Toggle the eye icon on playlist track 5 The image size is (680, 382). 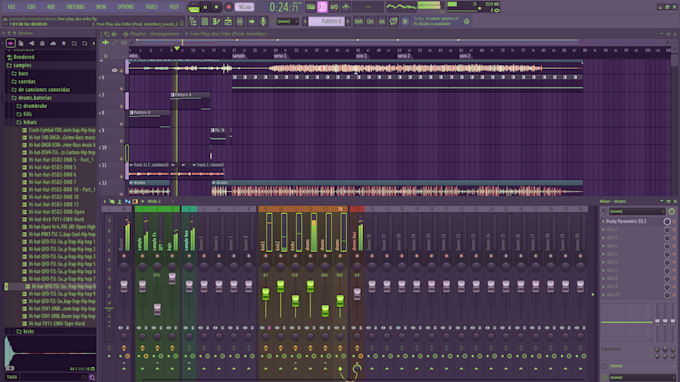(114, 70)
